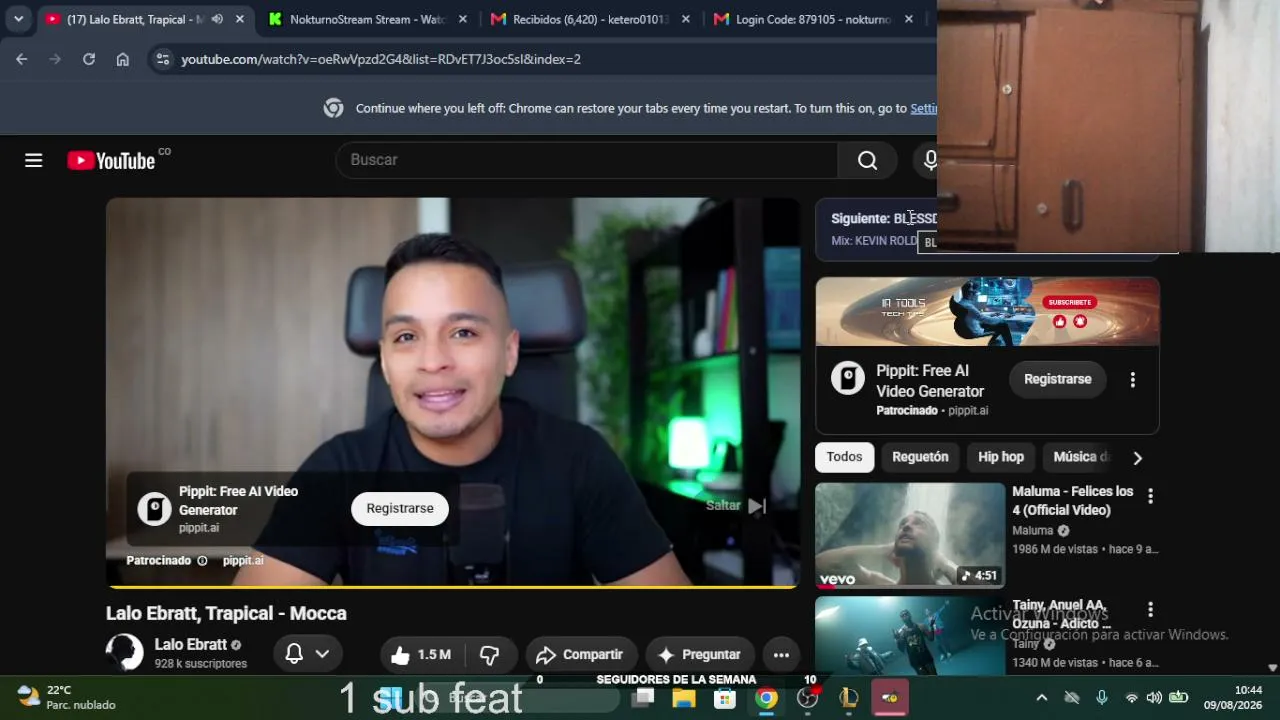Open the weather widget on the taskbar
The height and width of the screenshot is (720, 1280).
pos(66,697)
